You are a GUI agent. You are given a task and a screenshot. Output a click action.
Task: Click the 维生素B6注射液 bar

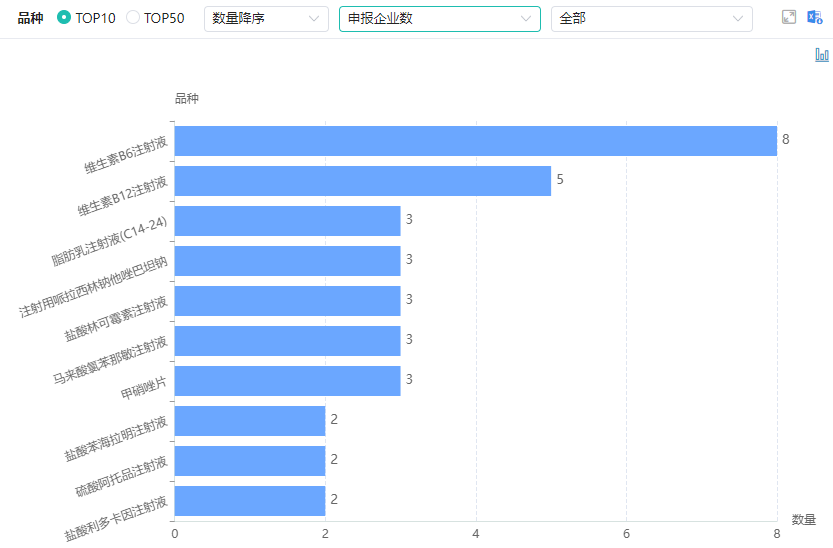(x=475, y=141)
